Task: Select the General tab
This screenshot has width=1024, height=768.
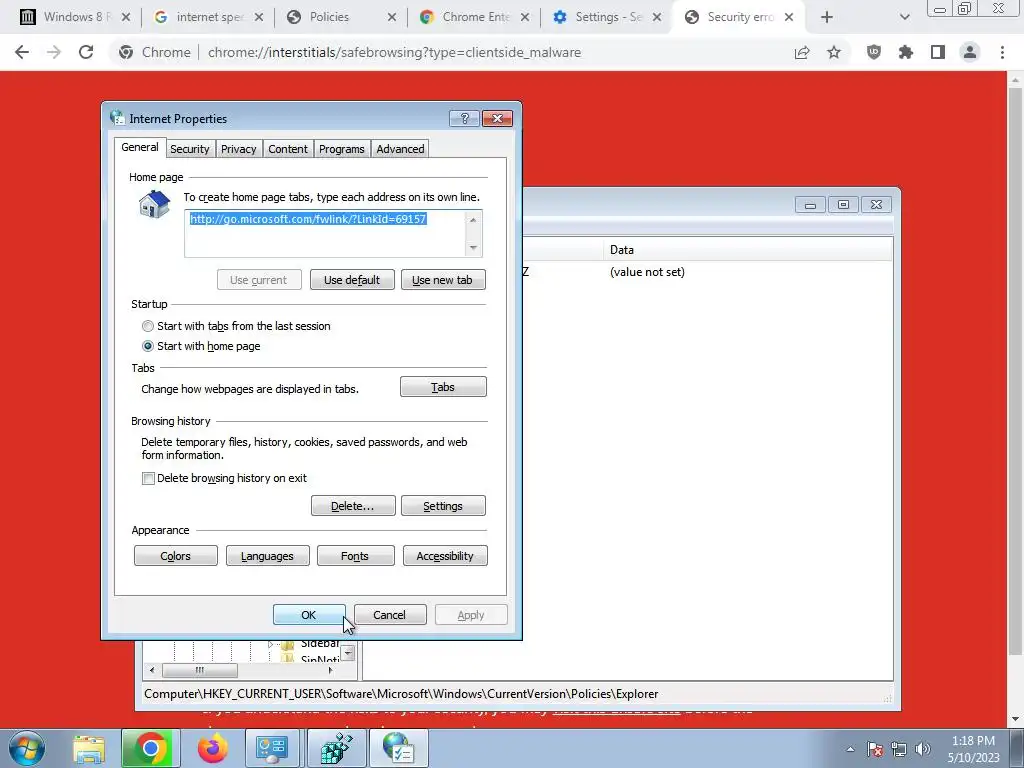Action: pyautogui.click(x=140, y=147)
